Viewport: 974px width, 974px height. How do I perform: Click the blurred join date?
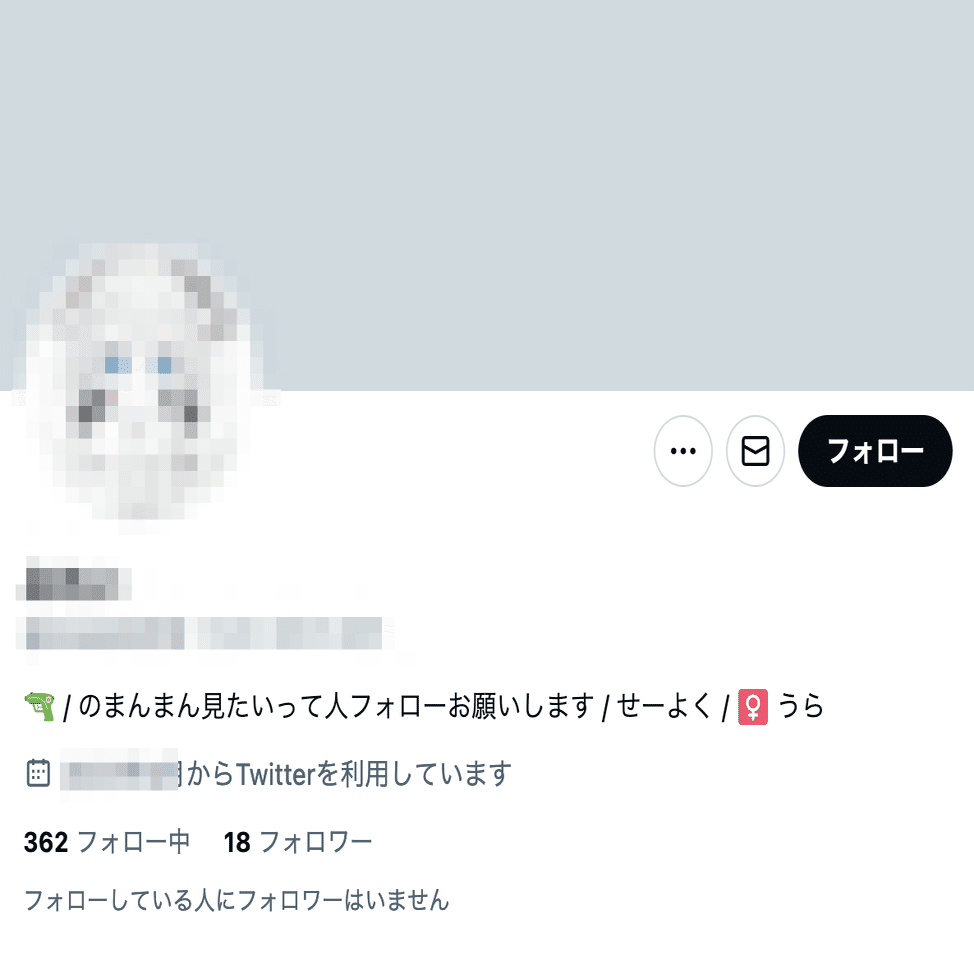[x=121, y=773]
